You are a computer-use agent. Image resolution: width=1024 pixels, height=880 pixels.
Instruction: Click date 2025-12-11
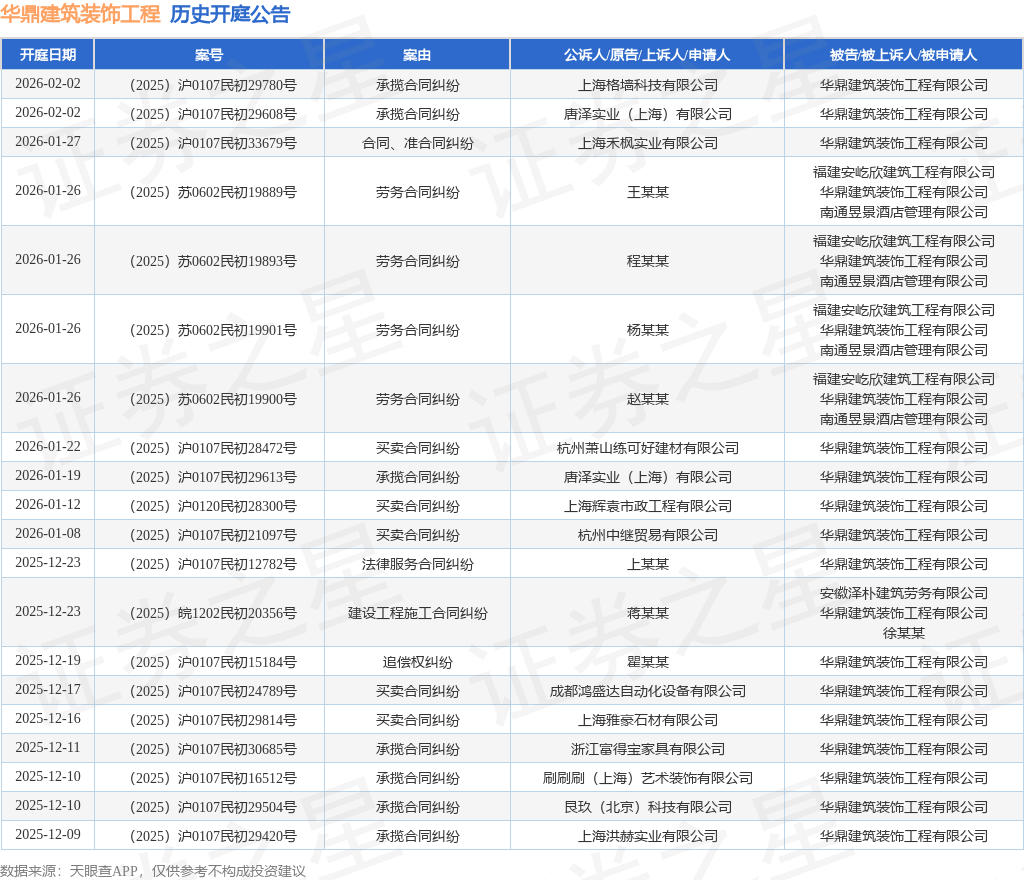pyautogui.click(x=48, y=747)
